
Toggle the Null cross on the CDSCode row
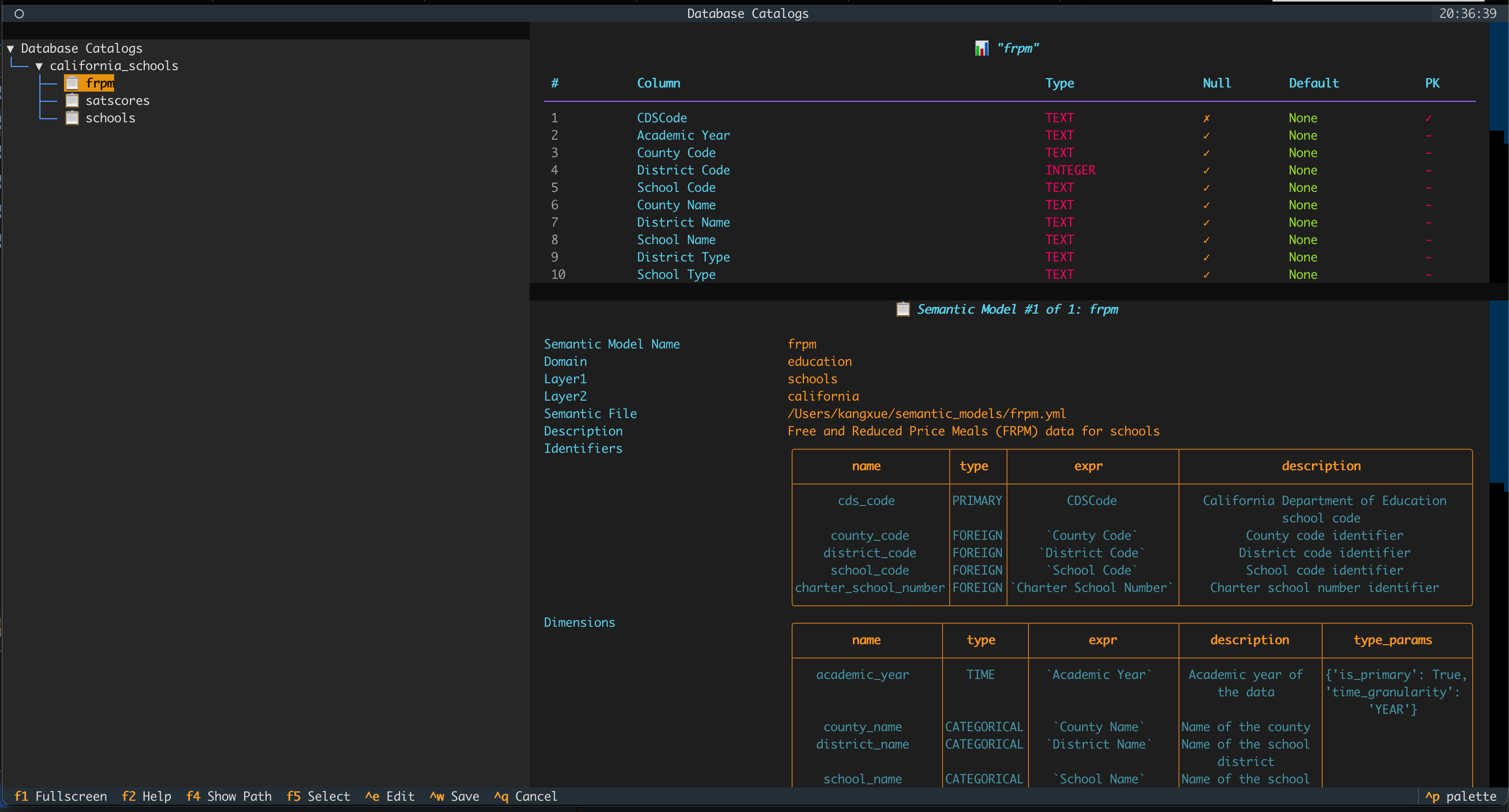point(1206,118)
